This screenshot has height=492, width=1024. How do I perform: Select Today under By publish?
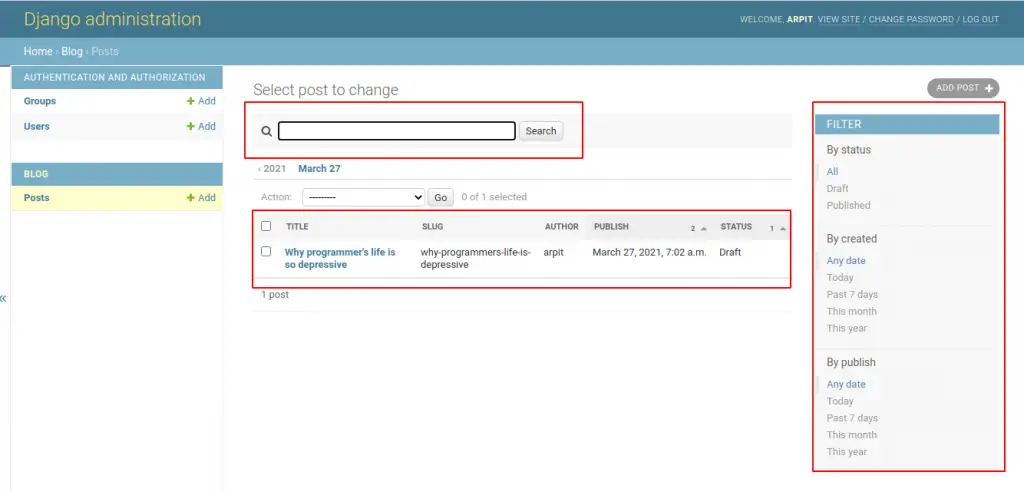pos(840,401)
